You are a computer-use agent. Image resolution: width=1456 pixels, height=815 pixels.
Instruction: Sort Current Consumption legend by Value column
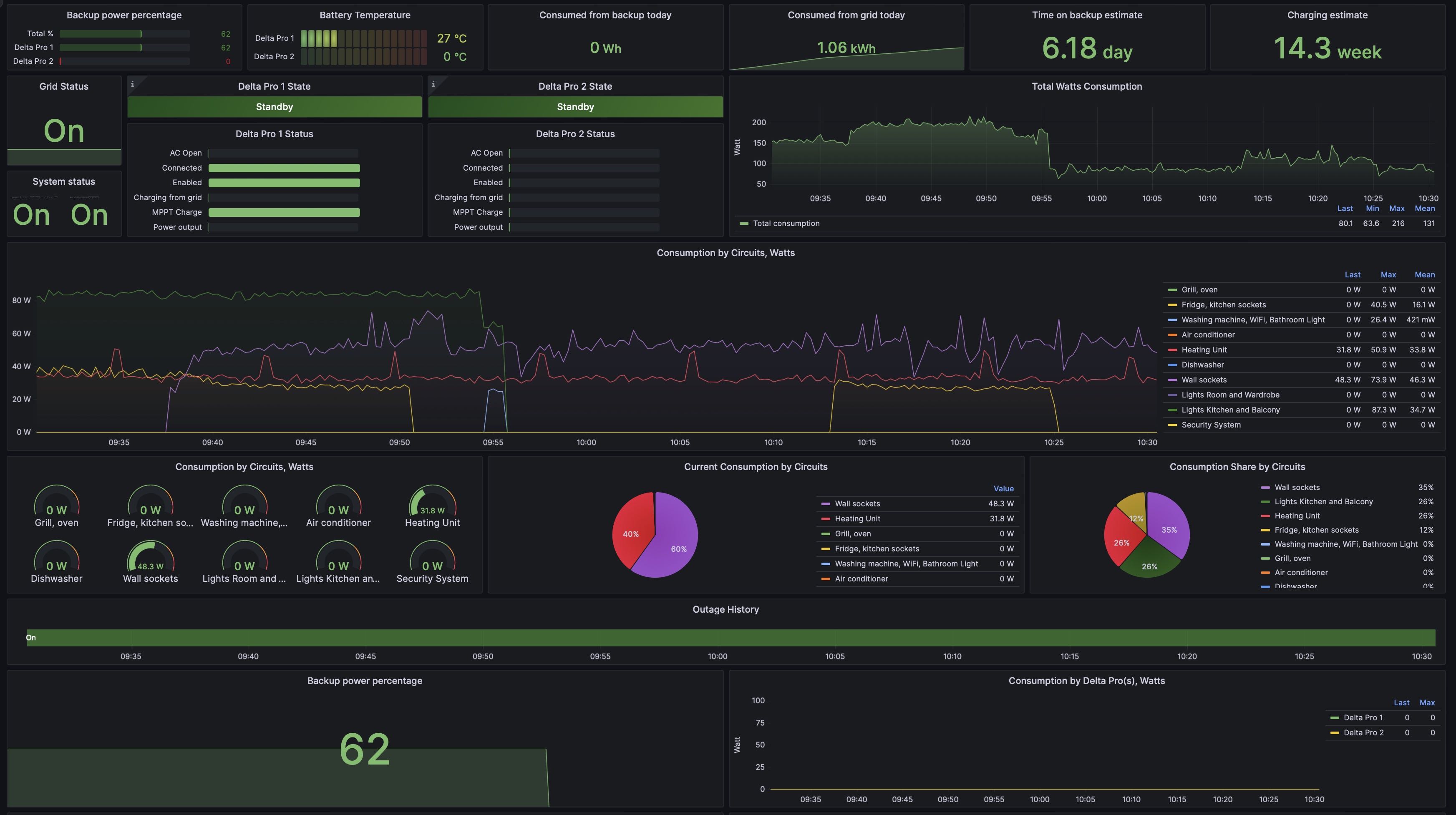click(1003, 489)
